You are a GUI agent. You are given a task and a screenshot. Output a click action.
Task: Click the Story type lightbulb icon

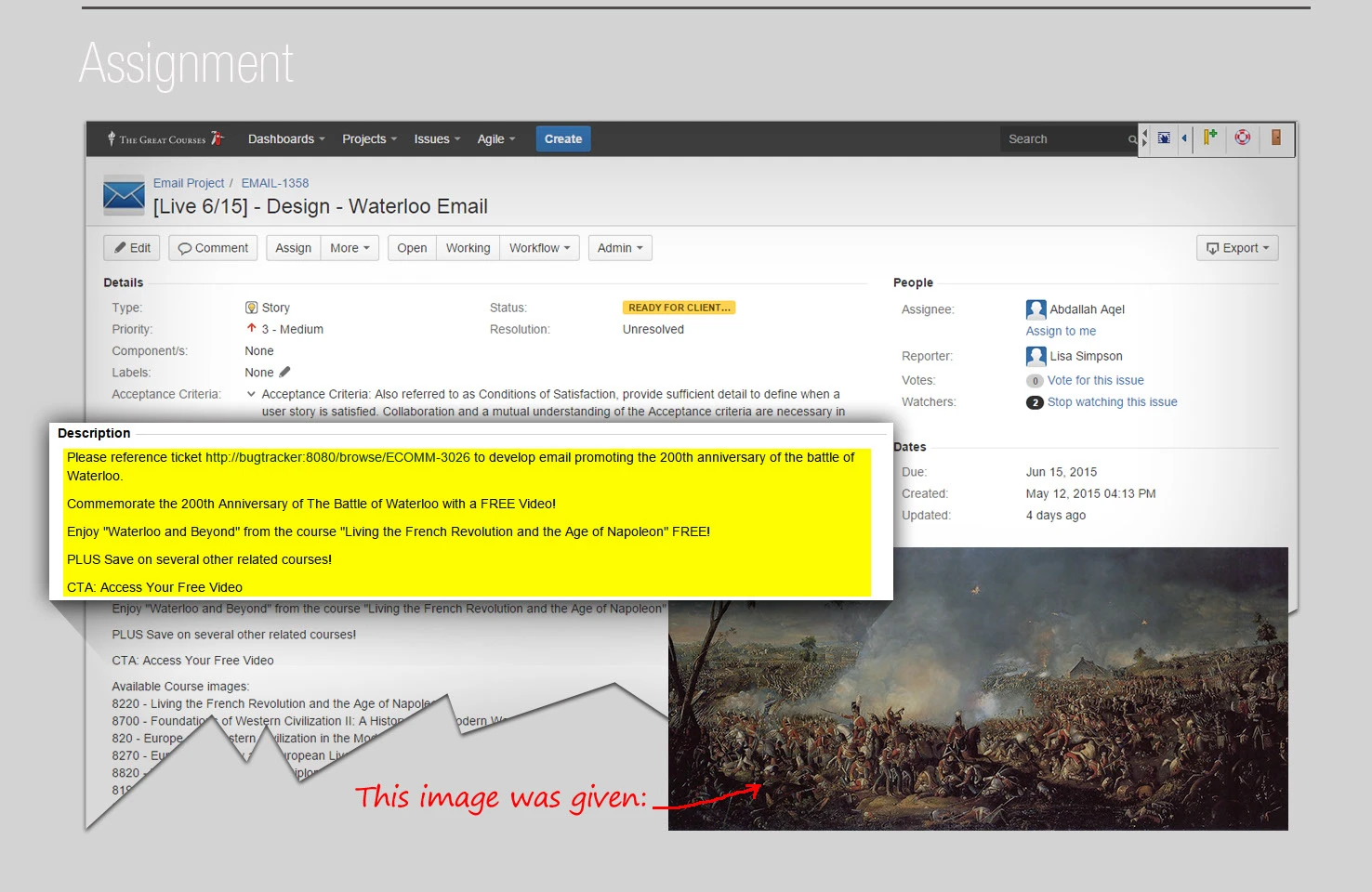pyautogui.click(x=251, y=308)
